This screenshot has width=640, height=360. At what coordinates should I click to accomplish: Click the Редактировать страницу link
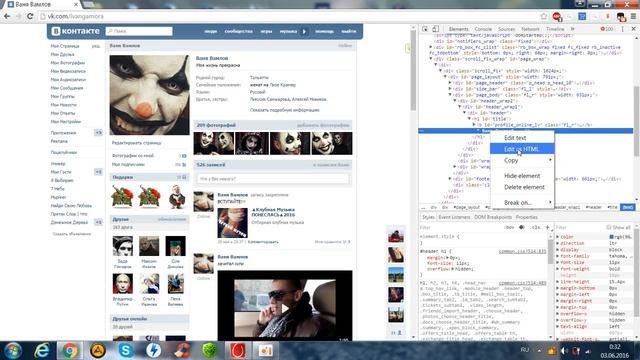[x=136, y=143]
